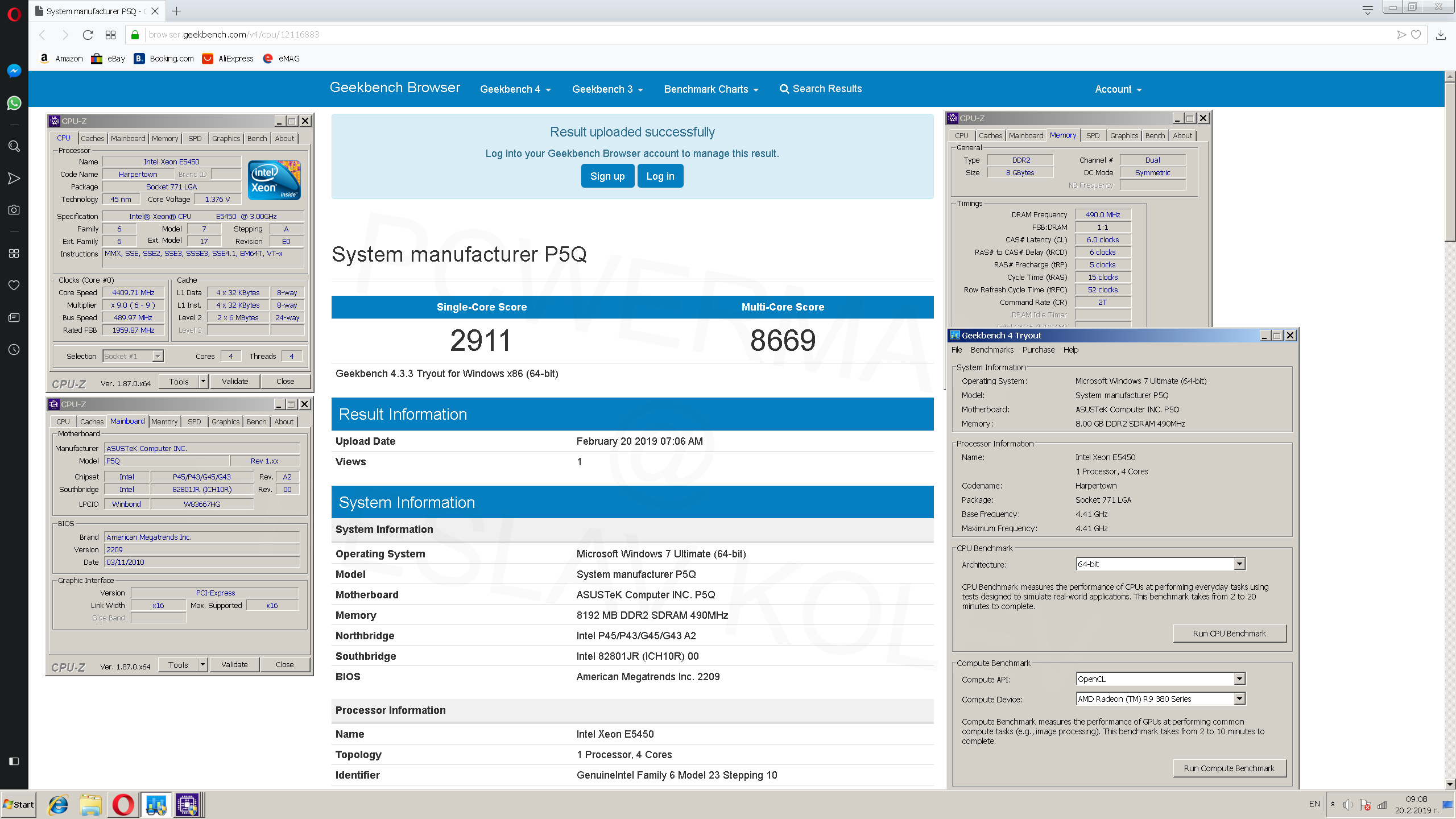This screenshot has width=1456, height=819.
Task: Expand Benchmark Charts dropdown
Action: click(712, 89)
